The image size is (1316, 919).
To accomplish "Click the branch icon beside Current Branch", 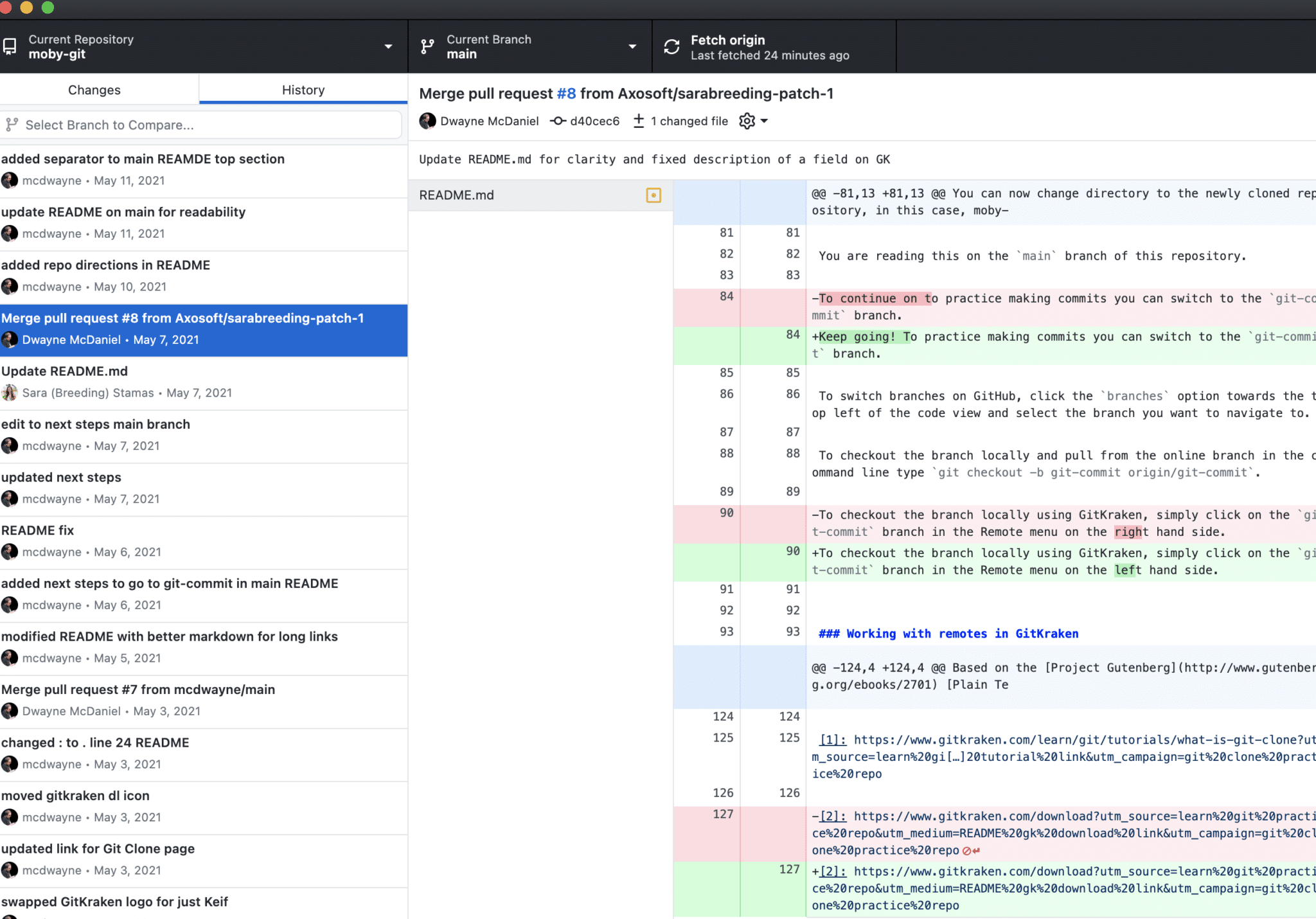I will (x=427, y=46).
